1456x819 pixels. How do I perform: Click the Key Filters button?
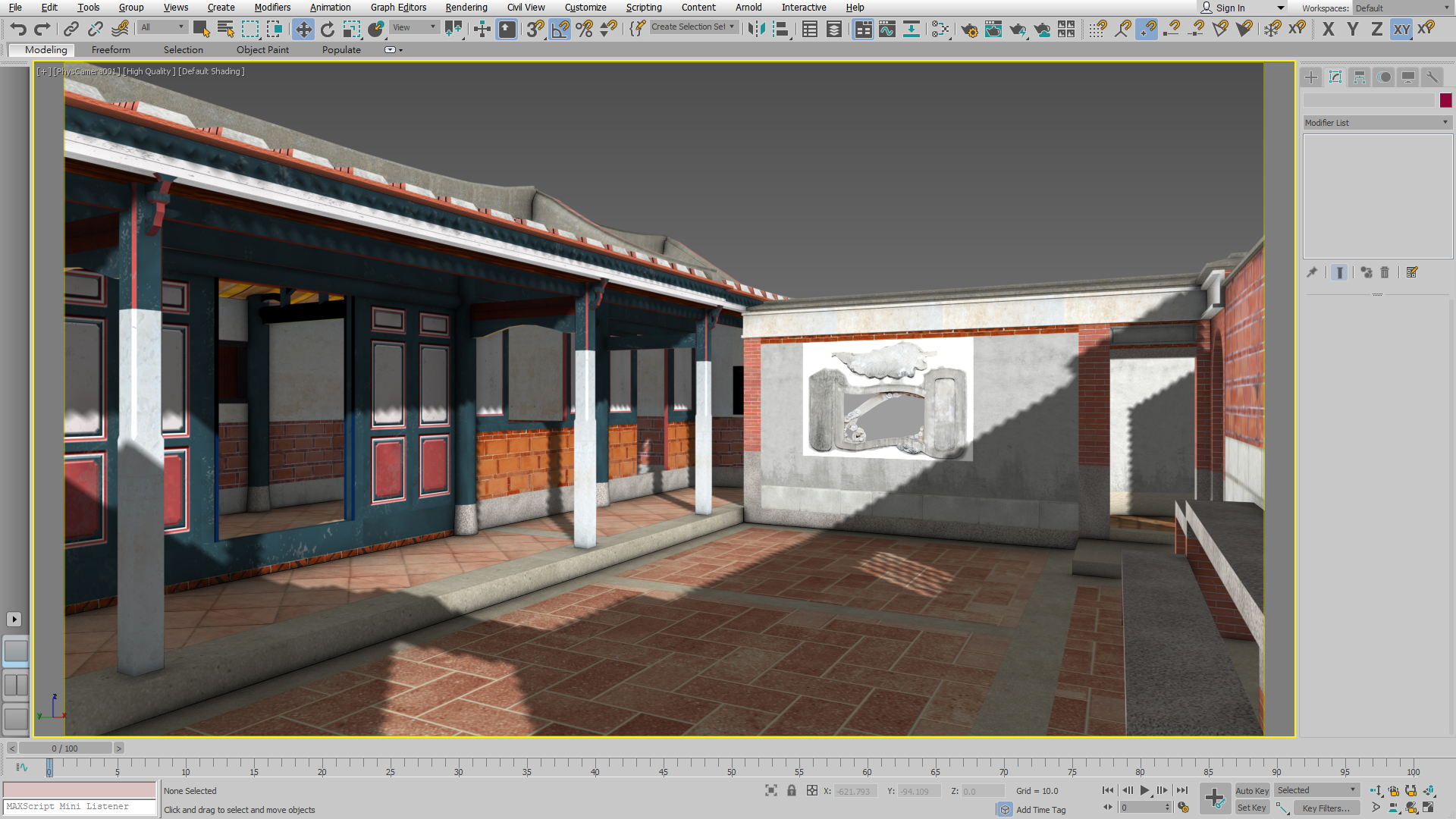coord(1326,808)
